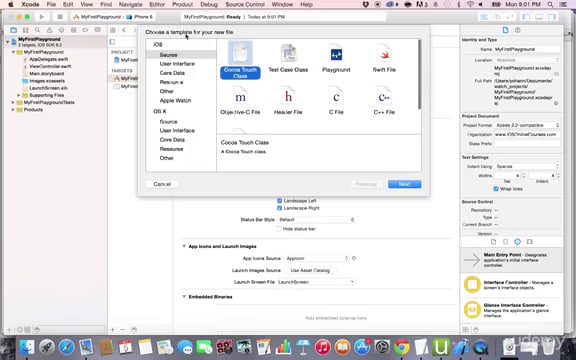Open the App Icons Source dropdown
Viewport: 576px width, 360px height.
coord(316,259)
